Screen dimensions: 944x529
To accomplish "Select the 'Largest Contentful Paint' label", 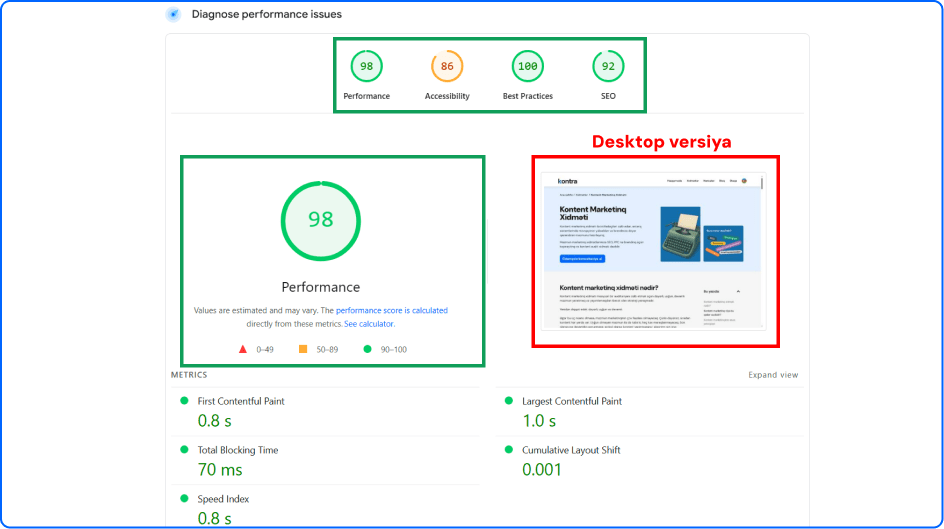I will 572,401.
